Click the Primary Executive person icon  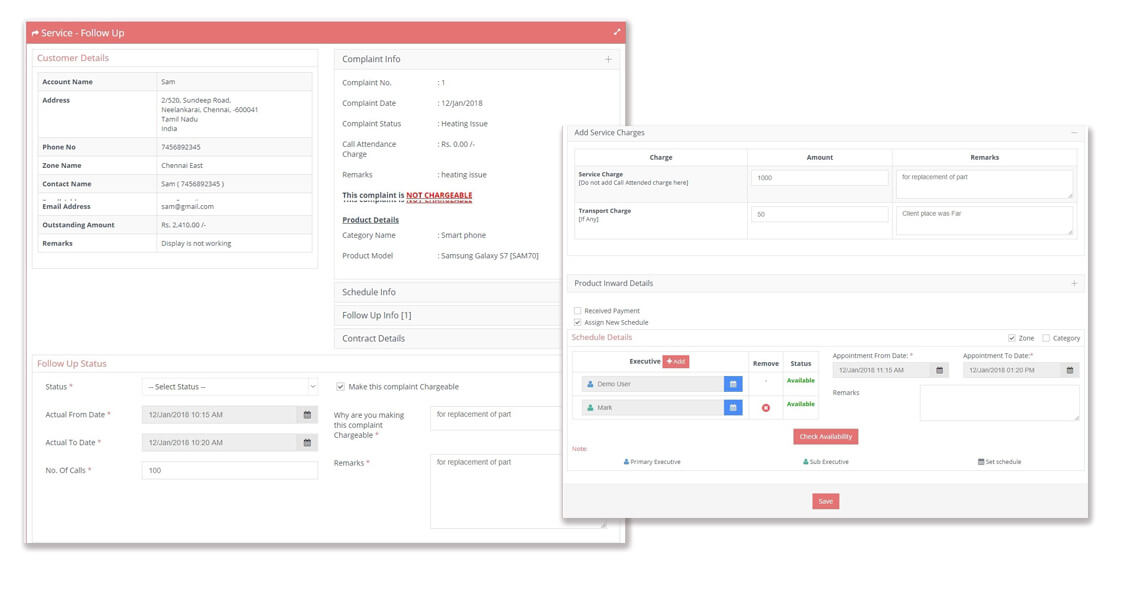pos(625,461)
